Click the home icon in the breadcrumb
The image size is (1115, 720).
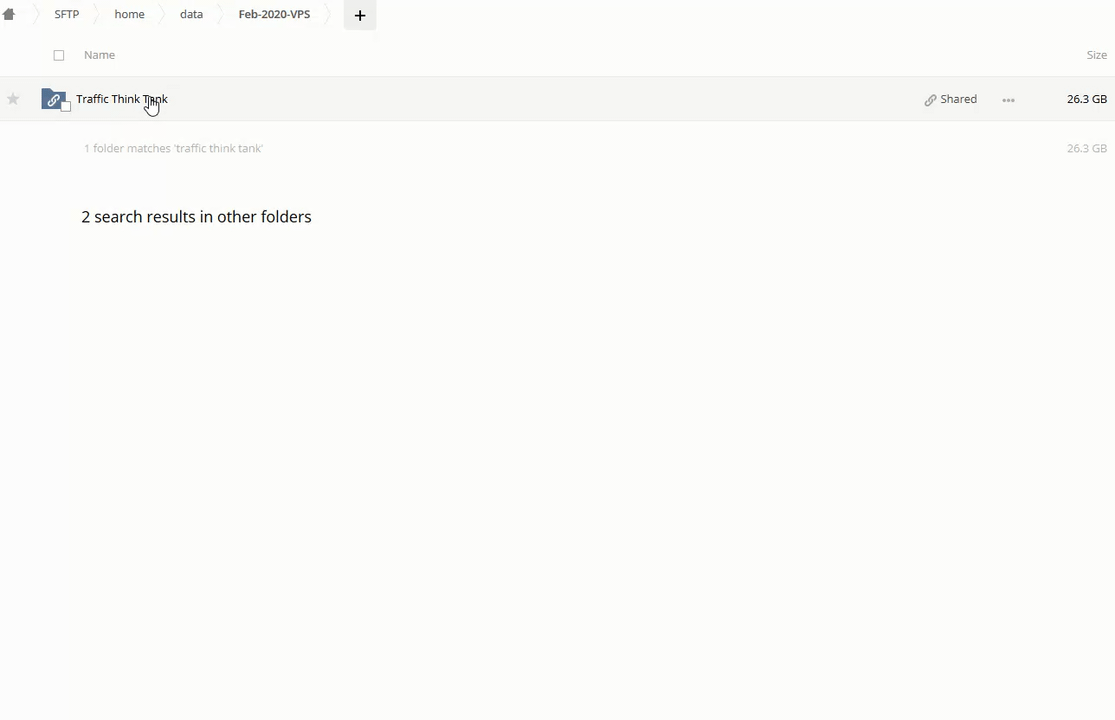point(9,15)
